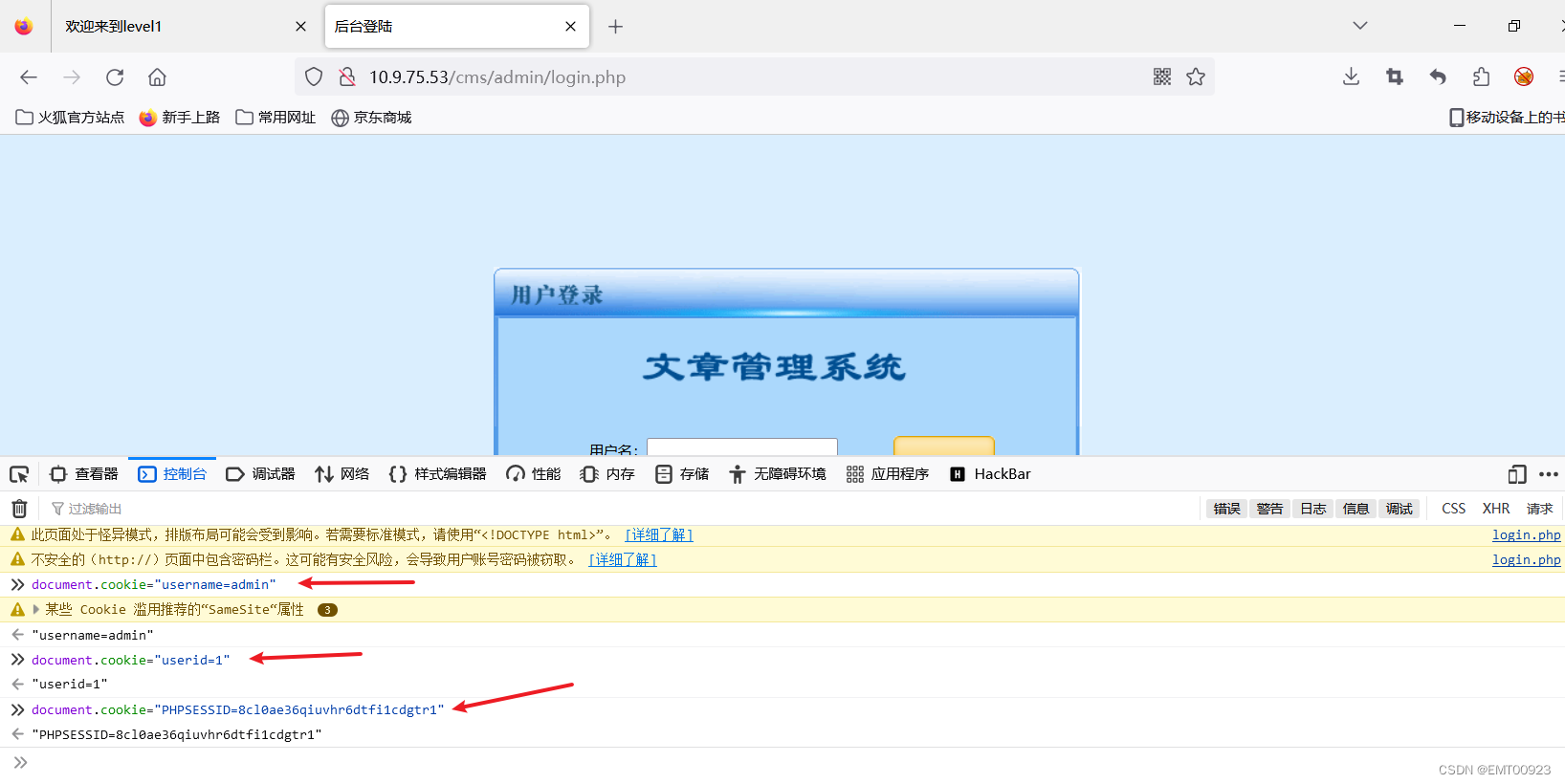Click the 用户名 input field
Viewport: 1565px width, 784px height.
coord(742,446)
